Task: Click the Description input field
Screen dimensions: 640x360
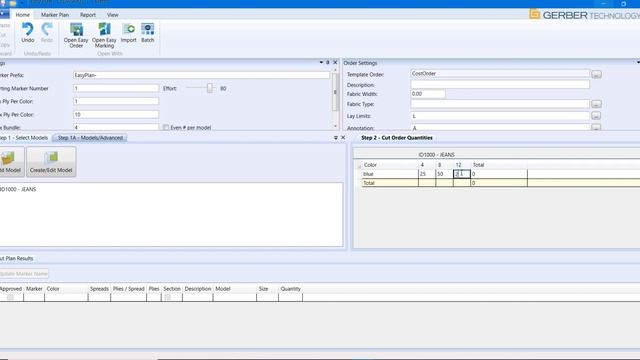Action: (500, 84)
